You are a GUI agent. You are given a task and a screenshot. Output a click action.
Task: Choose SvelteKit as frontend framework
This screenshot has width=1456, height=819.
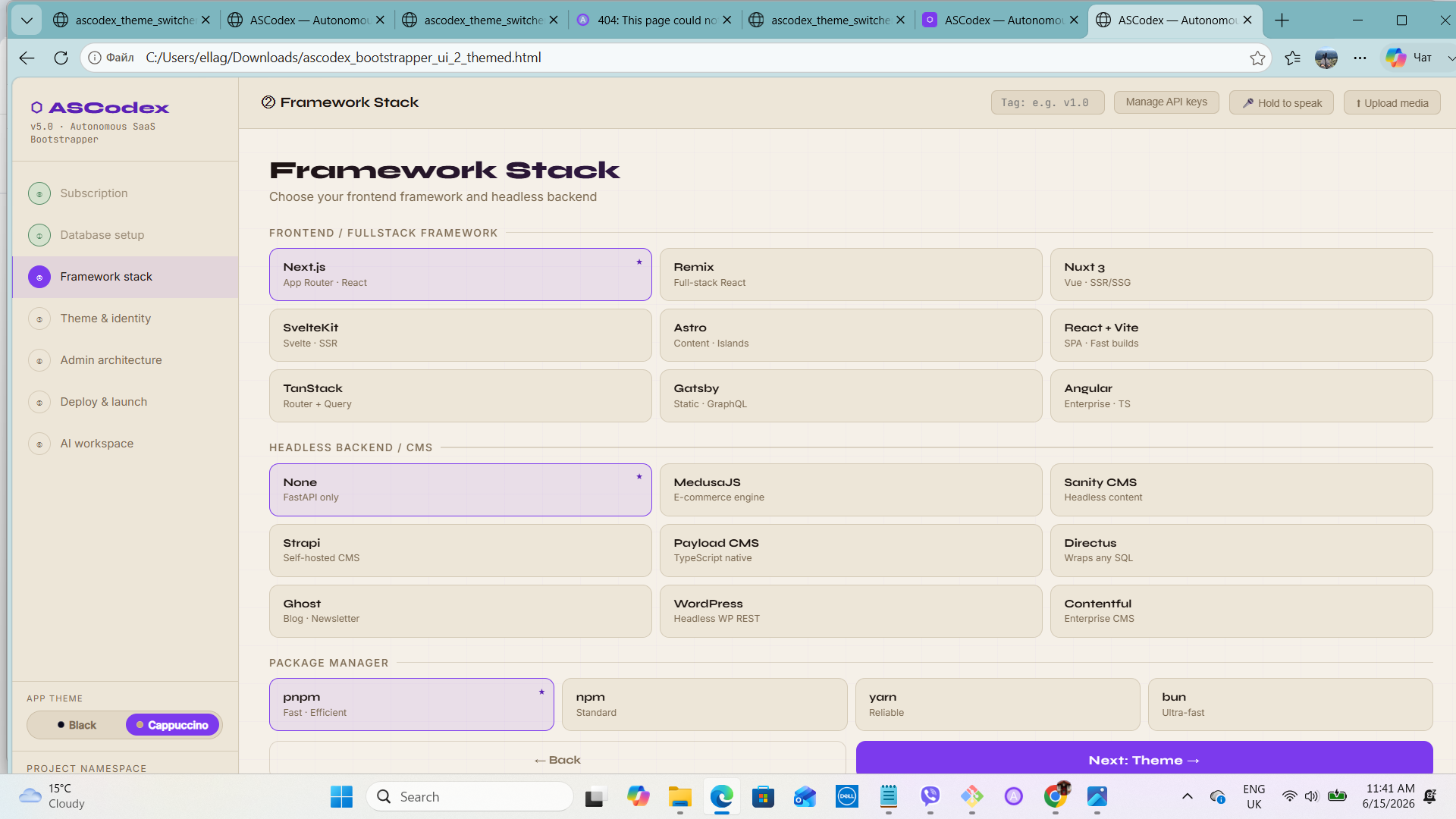coord(460,335)
